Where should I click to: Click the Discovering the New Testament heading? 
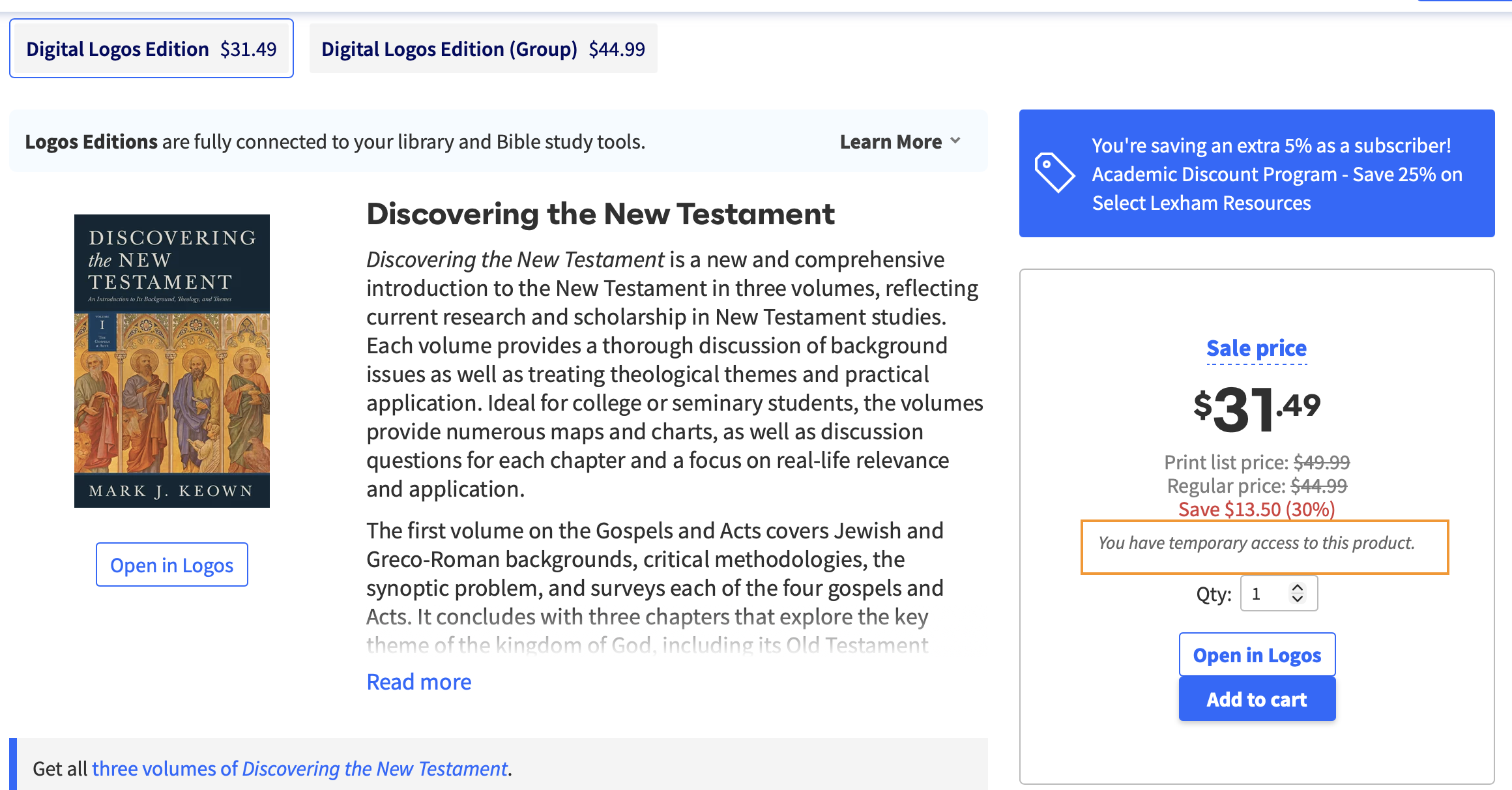click(x=600, y=214)
